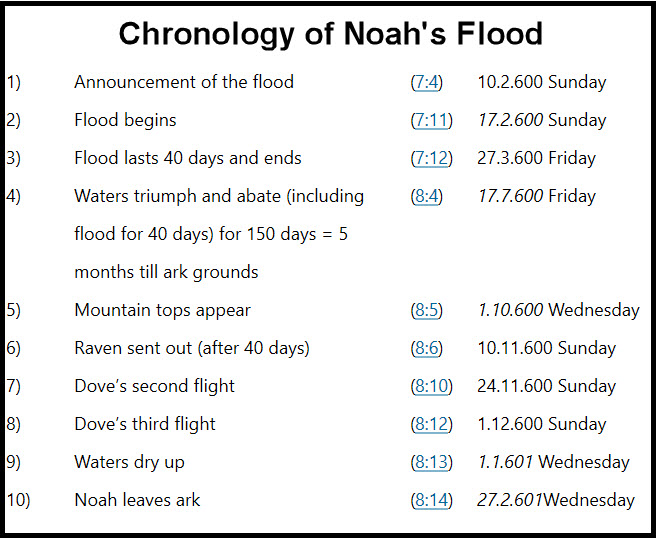Click the 8:13 verse reference
The height and width of the screenshot is (538, 656).
tap(431, 462)
